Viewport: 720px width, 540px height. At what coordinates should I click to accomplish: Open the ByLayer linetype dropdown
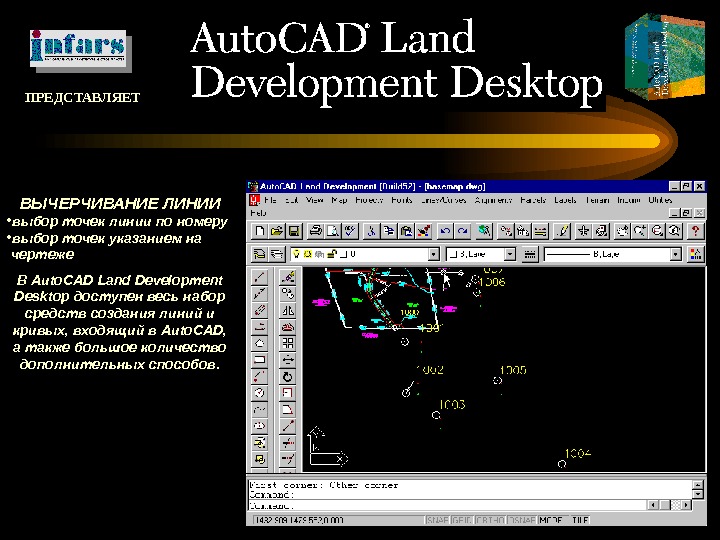coord(675,254)
